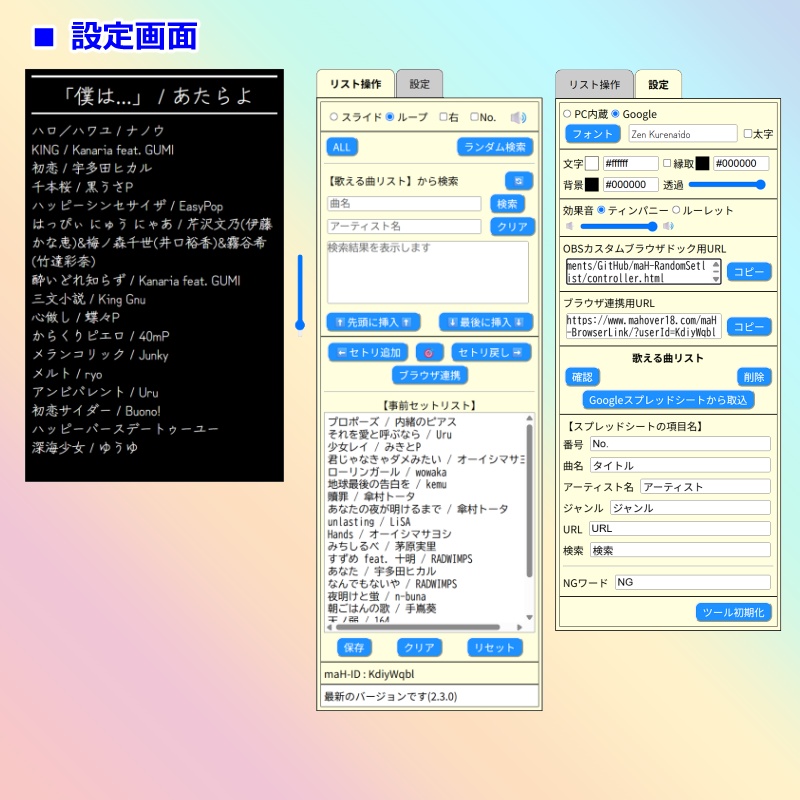
Task: Open the 縁取 black color swatch
Action: pos(703,163)
